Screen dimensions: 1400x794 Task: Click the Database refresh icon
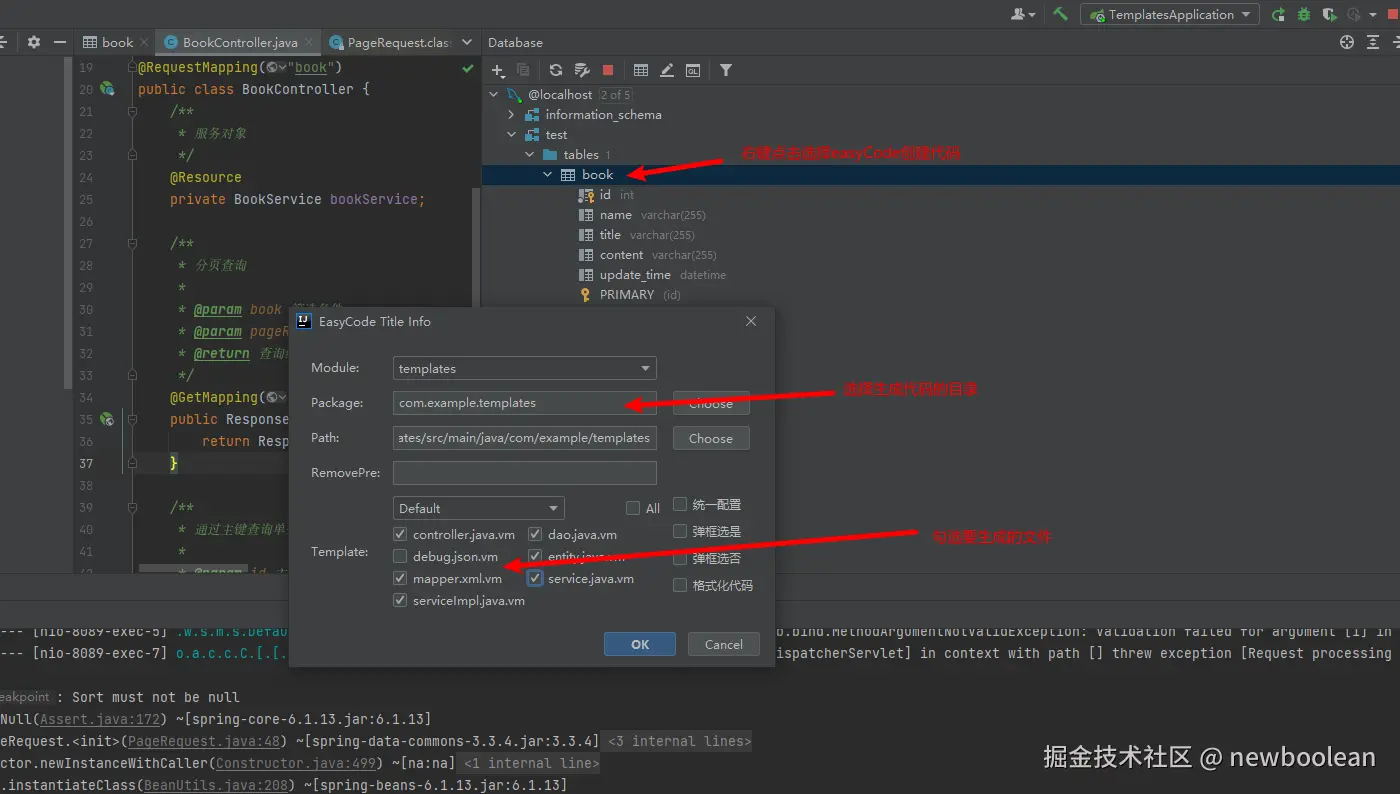pyautogui.click(x=556, y=70)
